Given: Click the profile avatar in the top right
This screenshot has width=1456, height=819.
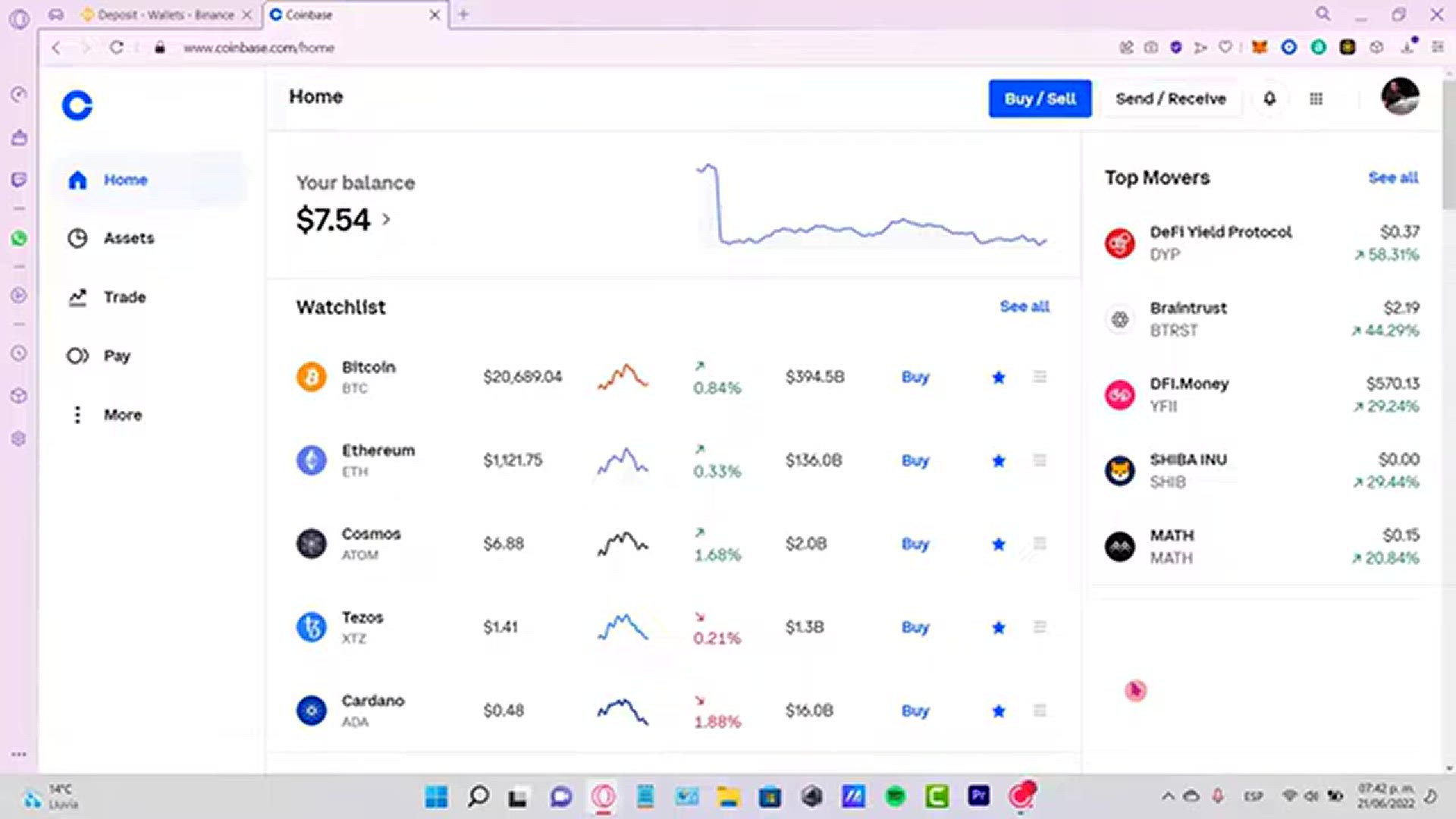Looking at the screenshot, I should point(1400,97).
